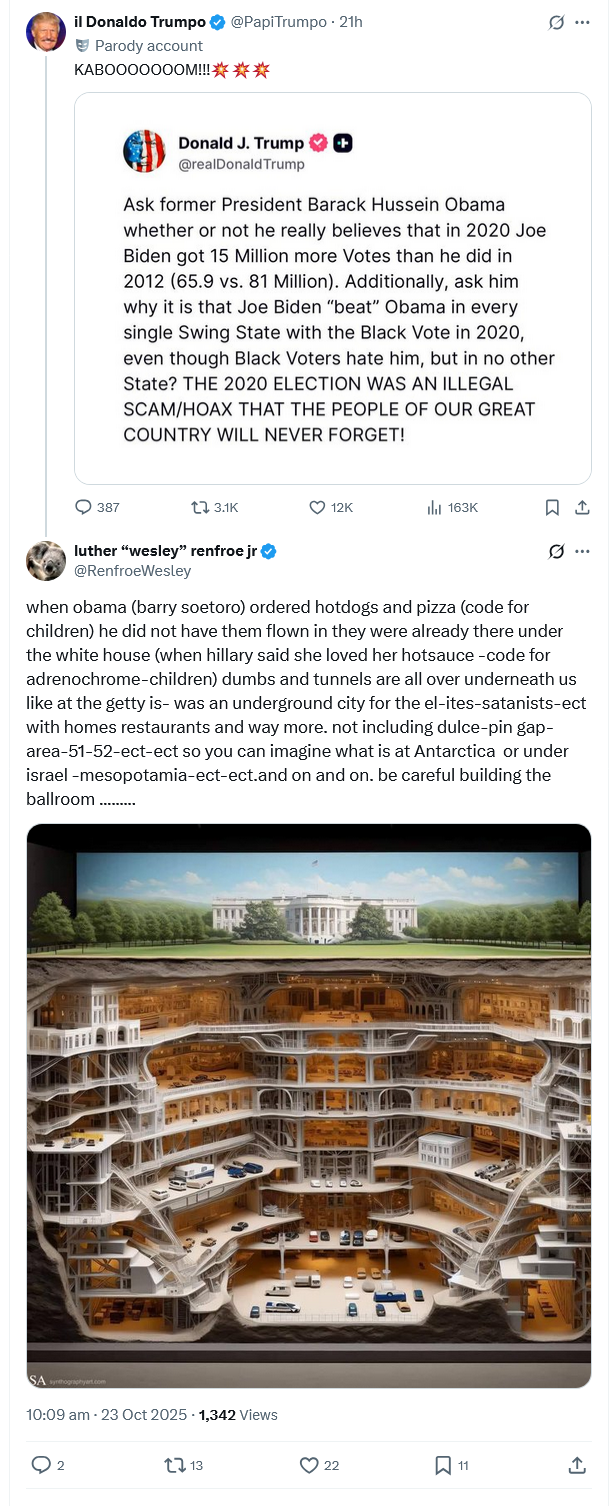Open the @RenfroeWesley handle link

click(x=132, y=570)
